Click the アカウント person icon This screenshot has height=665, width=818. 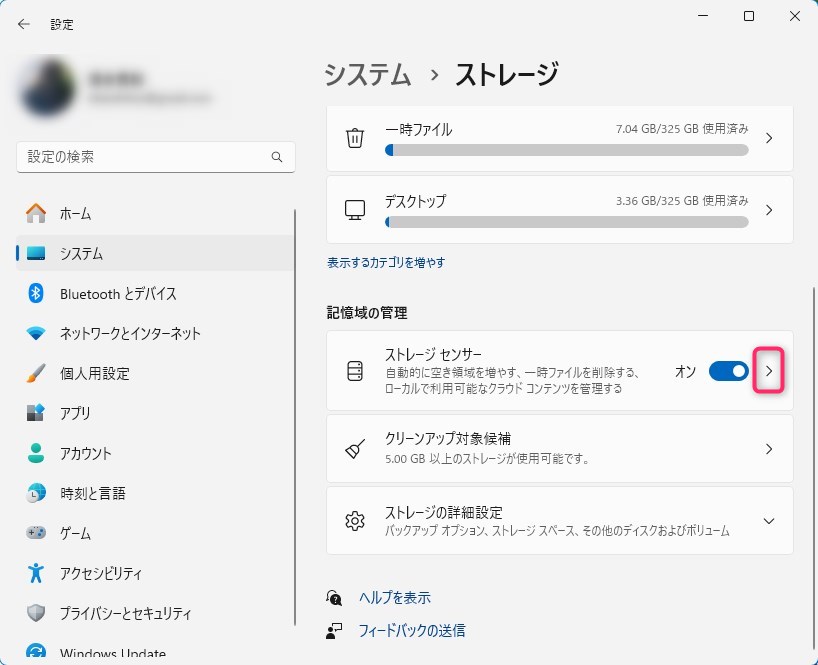(x=36, y=453)
